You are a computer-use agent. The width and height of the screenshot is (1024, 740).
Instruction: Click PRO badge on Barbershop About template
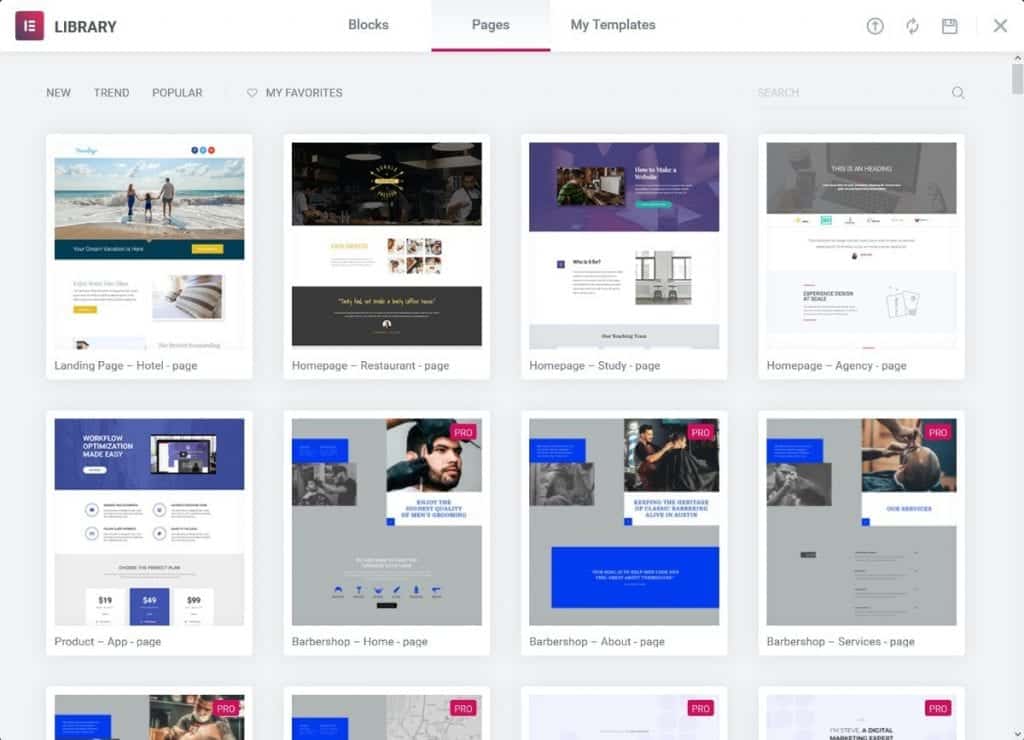click(700, 432)
